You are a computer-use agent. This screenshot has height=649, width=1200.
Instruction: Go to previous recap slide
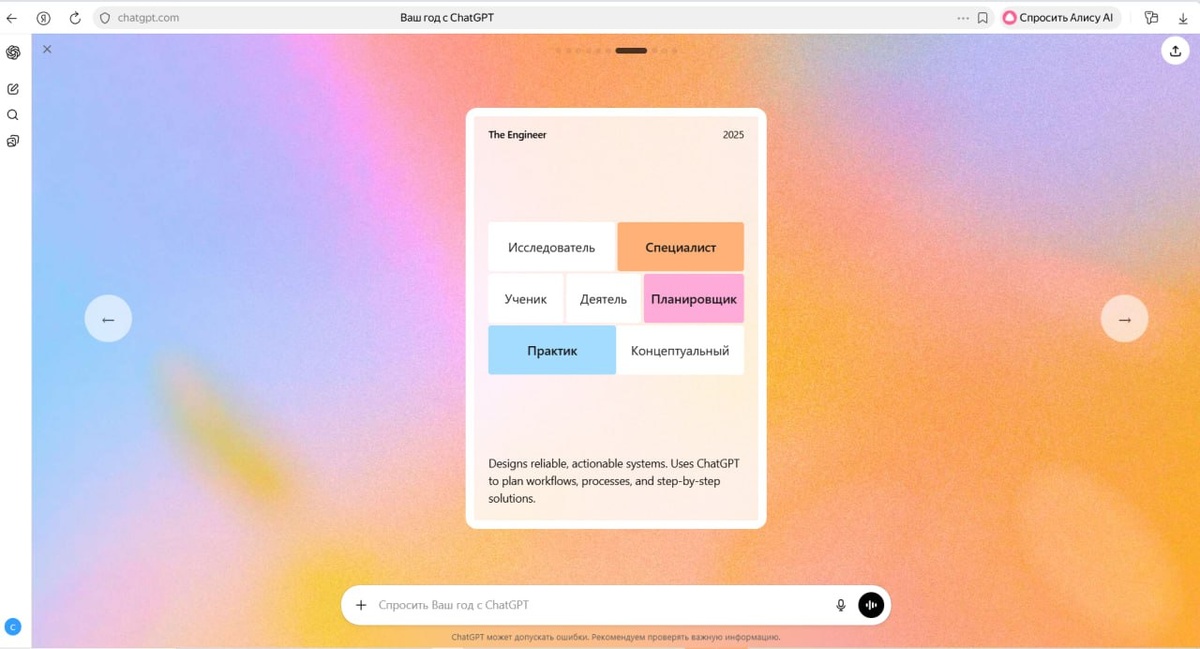tap(108, 319)
